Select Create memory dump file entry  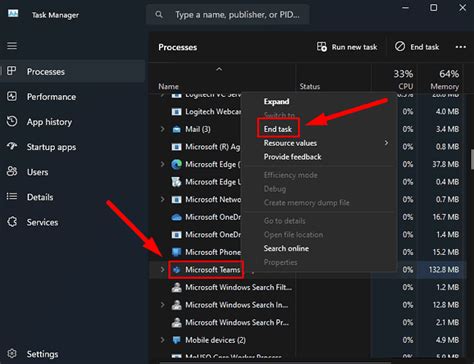[307, 203]
